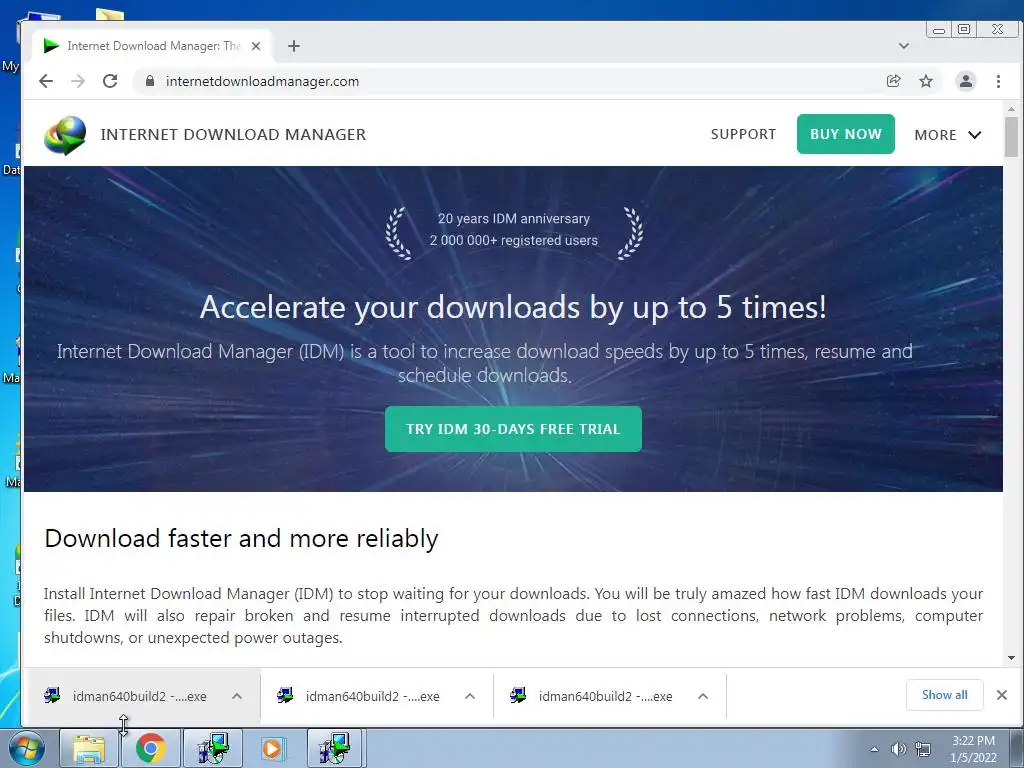
Task: Open the SUPPORT page
Action: (x=743, y=134)
